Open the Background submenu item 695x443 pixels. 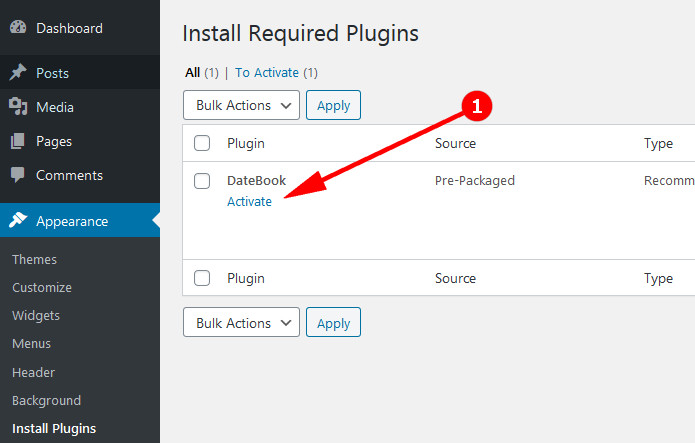coord(46,400)
